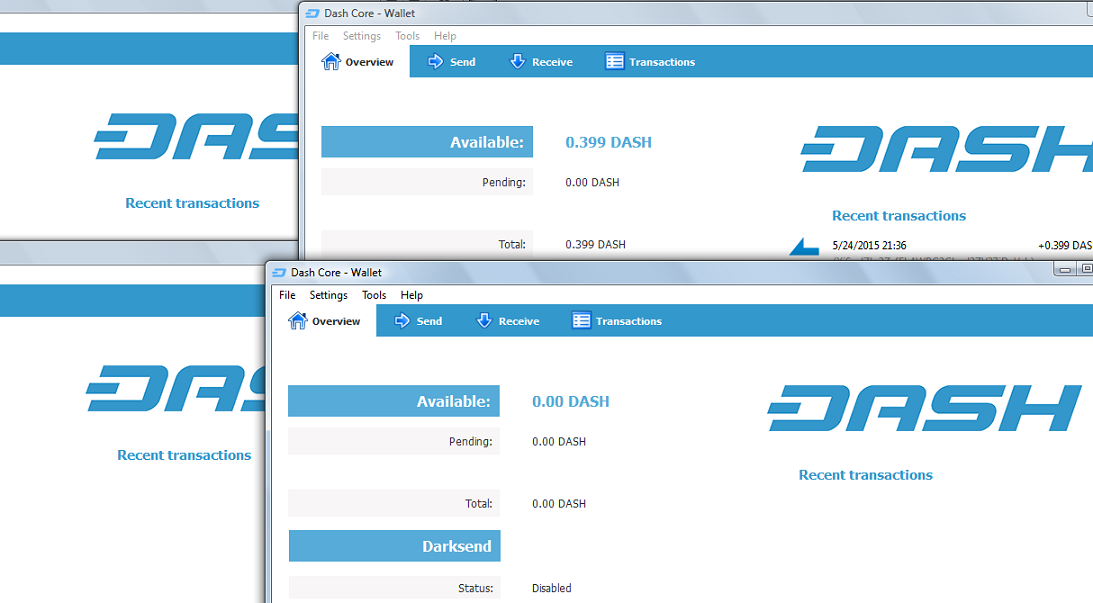This screenshot has width=1093, height=603.
Task: Open File menu in back Dash Core window
Action: point(321,36)
